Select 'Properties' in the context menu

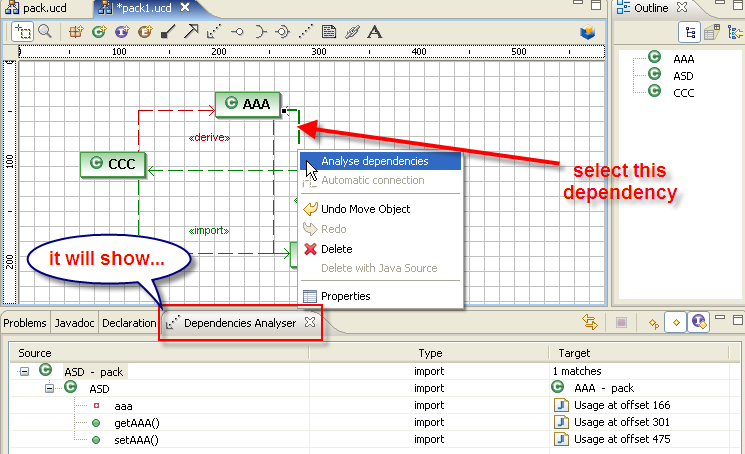point(345,296)
